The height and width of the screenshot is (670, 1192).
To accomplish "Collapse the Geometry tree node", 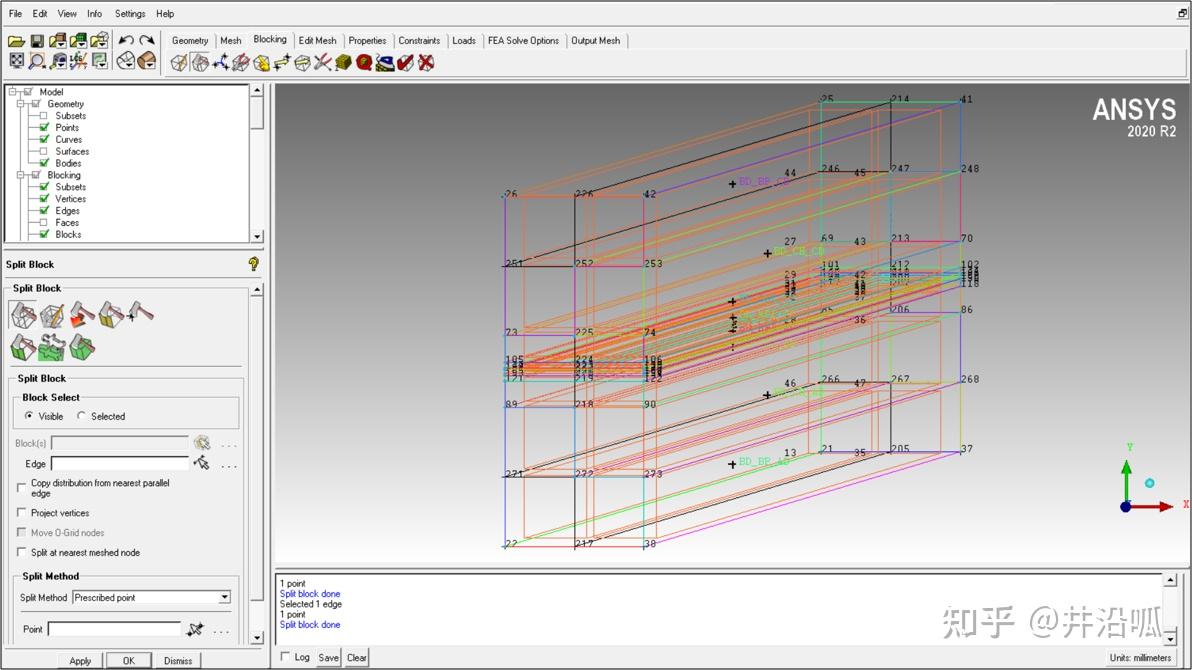I will point(20,104).
